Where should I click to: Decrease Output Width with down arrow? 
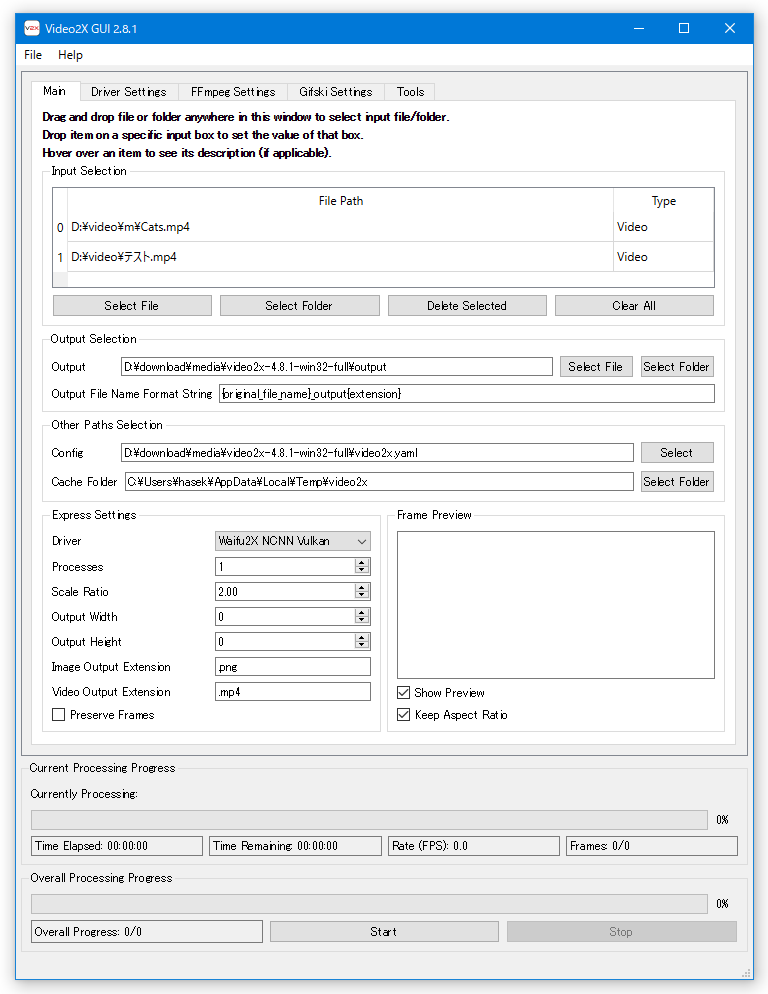tap(361, 620)
